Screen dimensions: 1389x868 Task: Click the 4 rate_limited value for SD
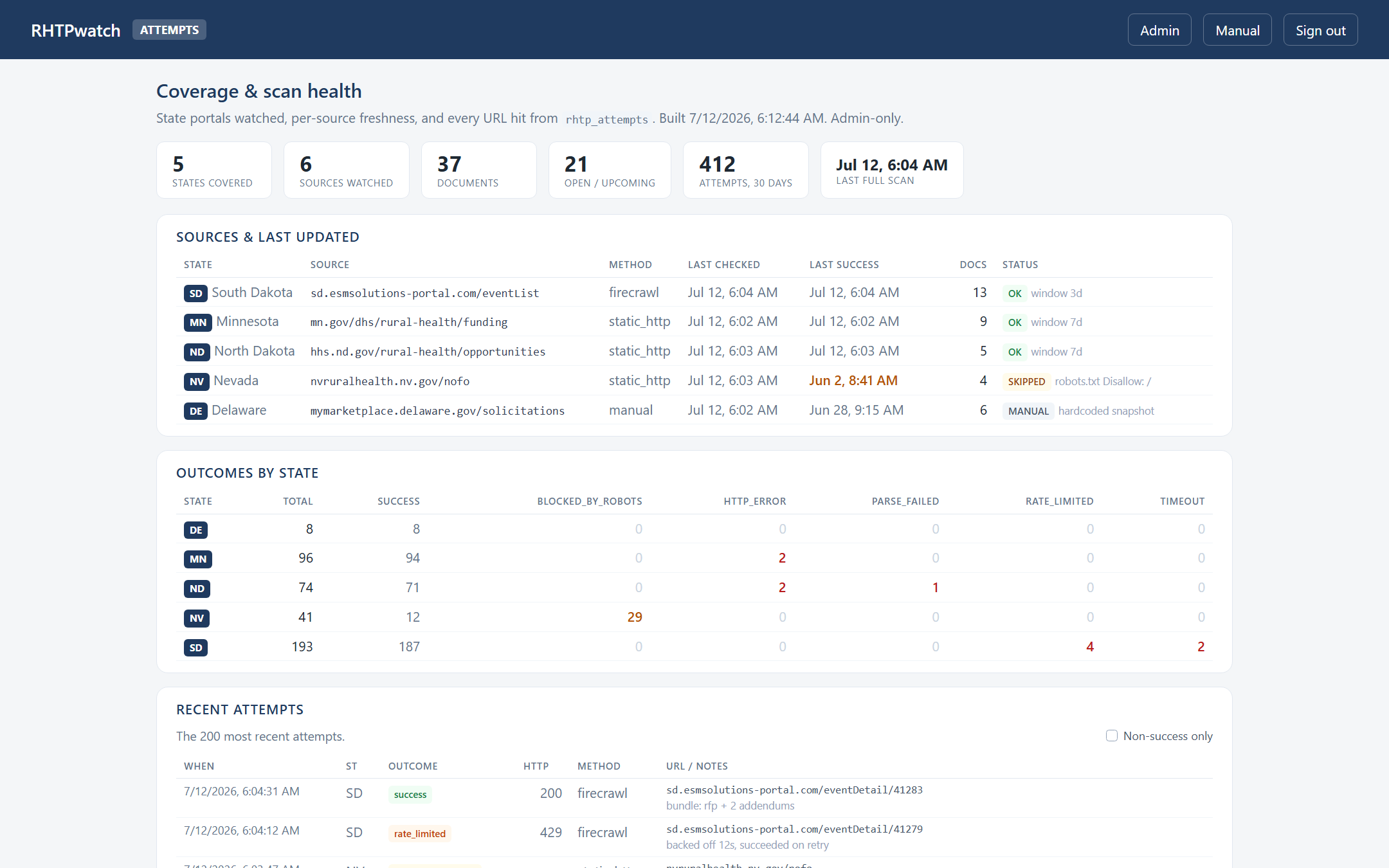[1090, 647]
